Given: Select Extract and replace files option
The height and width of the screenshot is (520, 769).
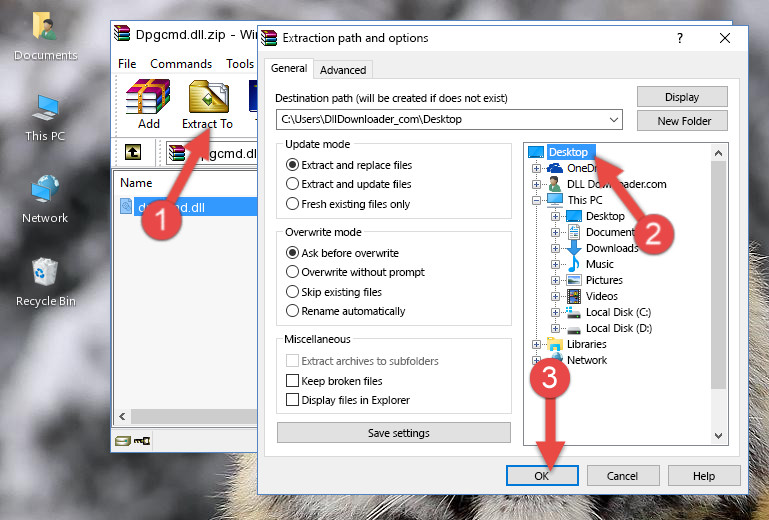Looking at the screenshot, I should point(292,165).
